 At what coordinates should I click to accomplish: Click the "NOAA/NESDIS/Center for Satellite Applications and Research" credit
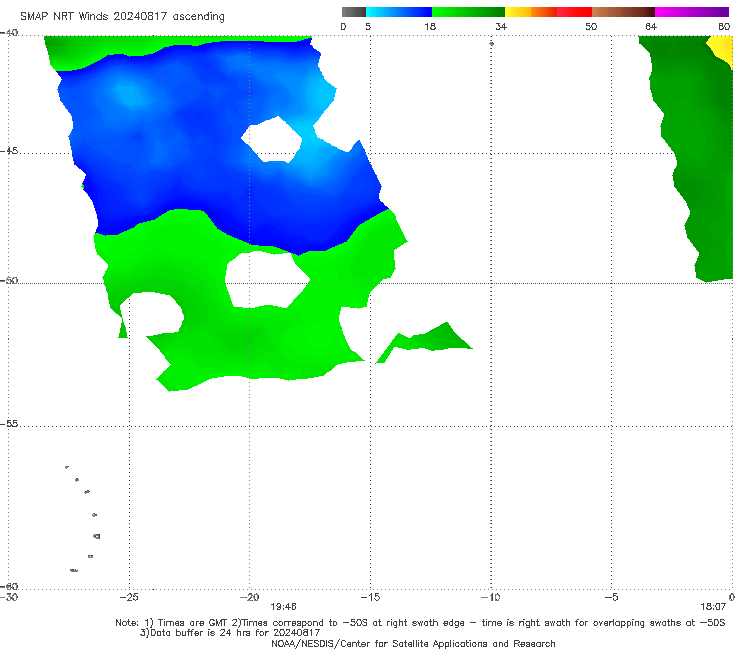(x=413, y=644)
